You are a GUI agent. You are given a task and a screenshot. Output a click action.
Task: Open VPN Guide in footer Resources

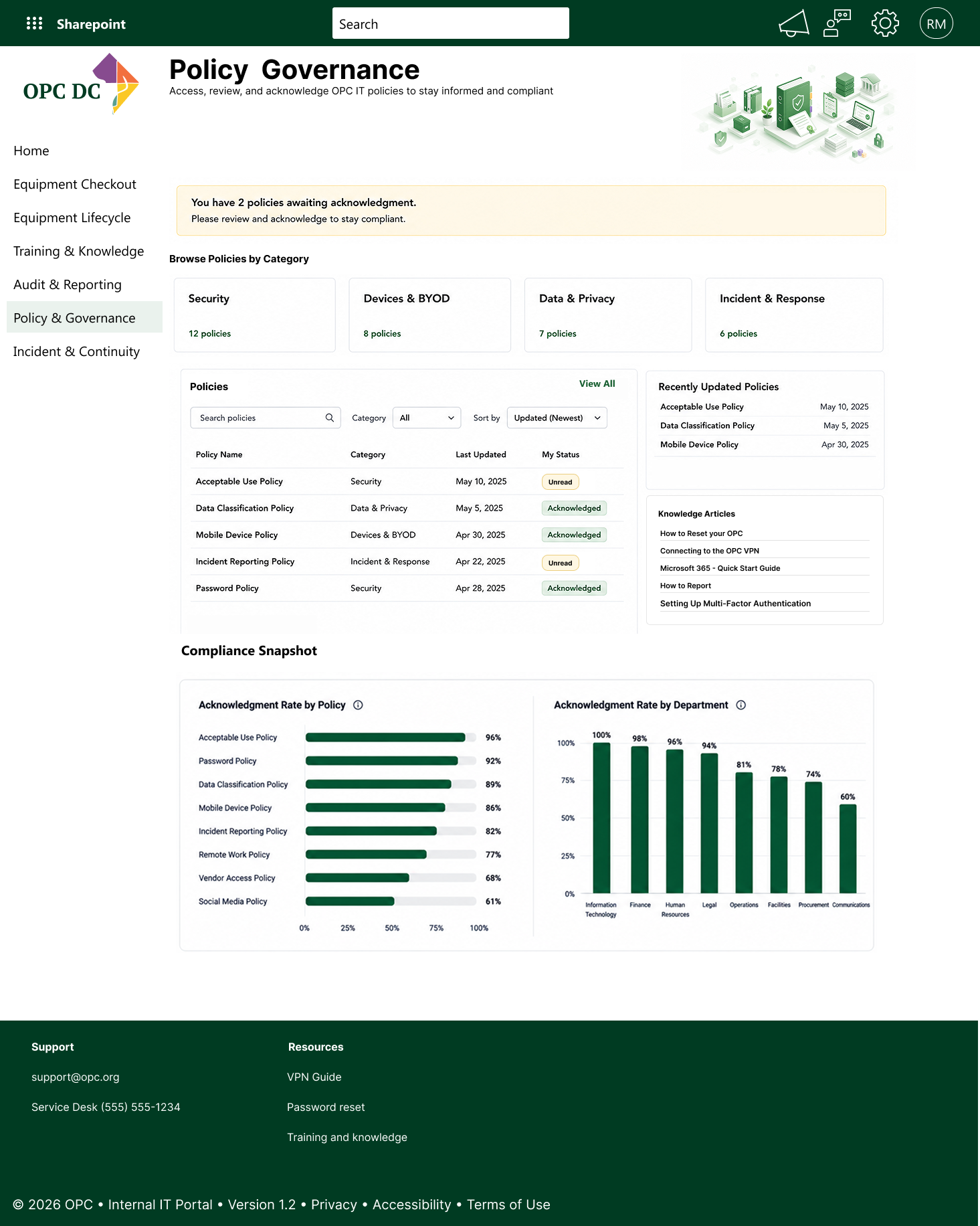[314, 1077]
